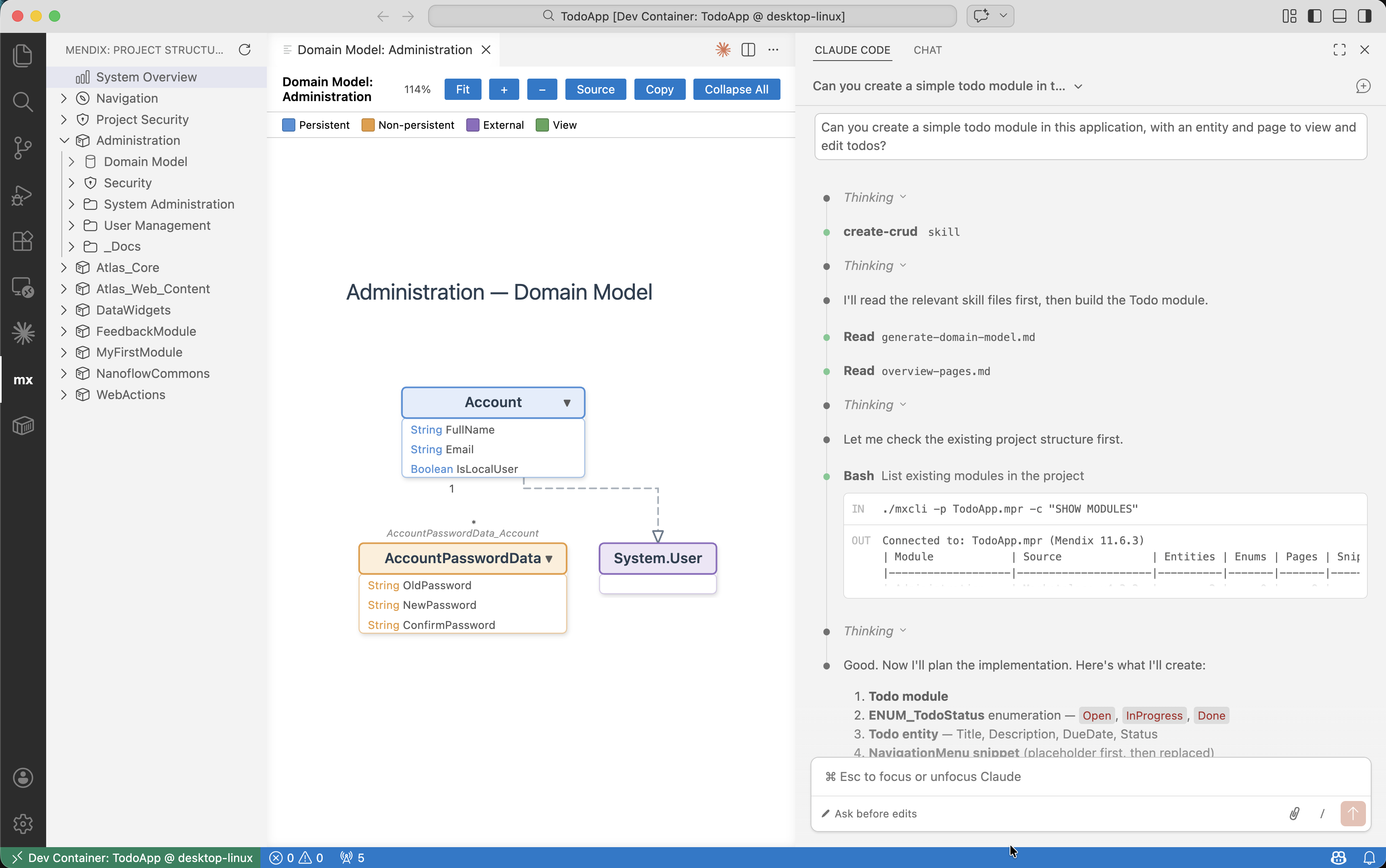Open the Explorer view in activity bar
This screenshot has width=1386, height=868.
(22, 55)
